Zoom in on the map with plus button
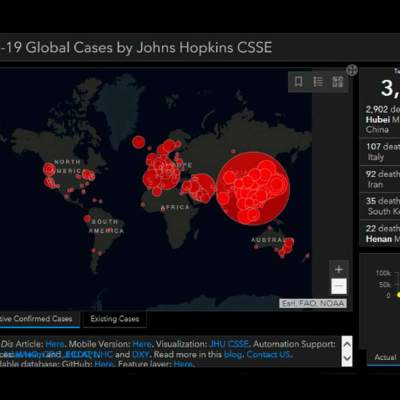 coord(339,269)
